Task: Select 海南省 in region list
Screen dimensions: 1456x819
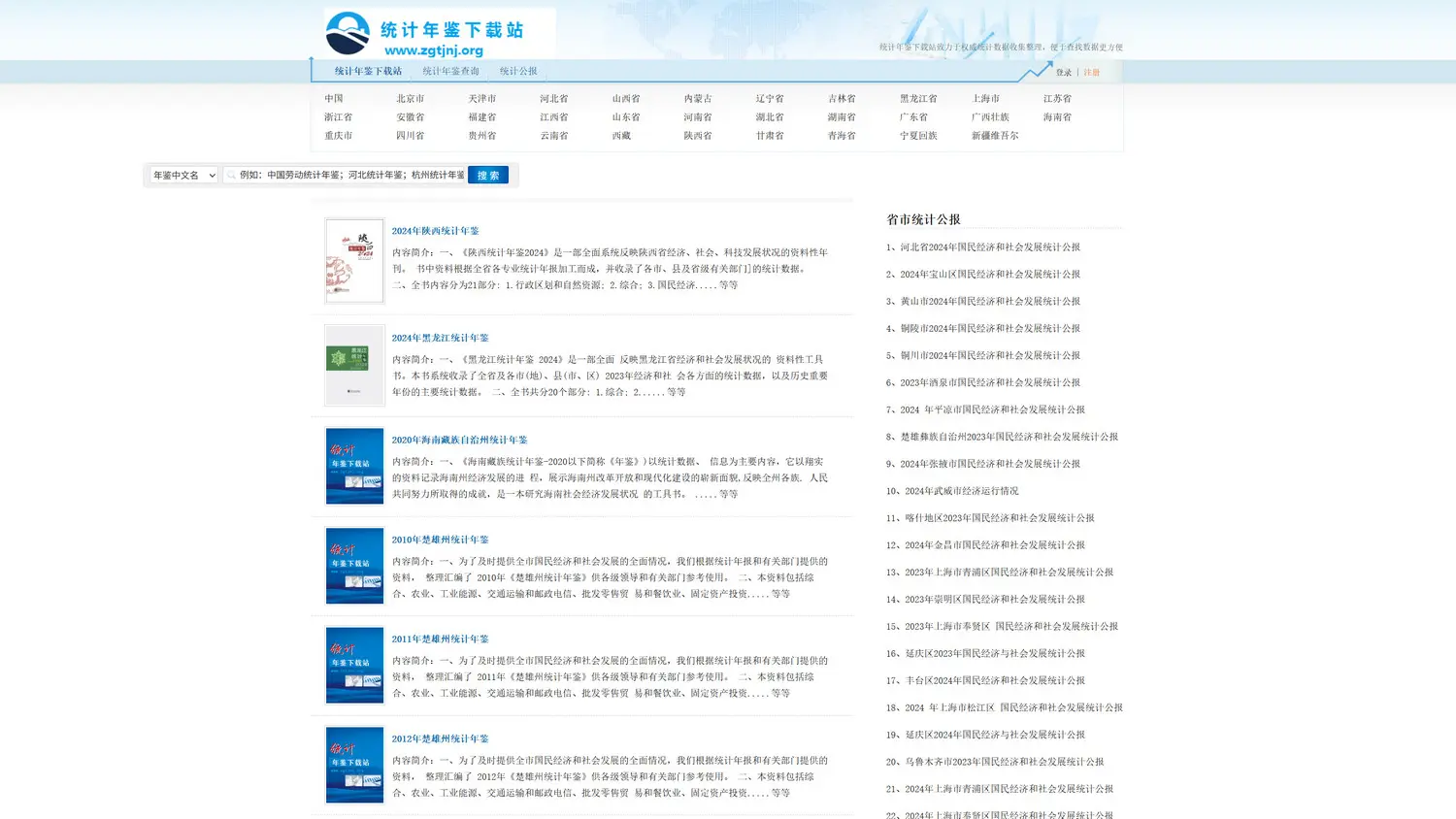Action: [x=1057, y=117]
